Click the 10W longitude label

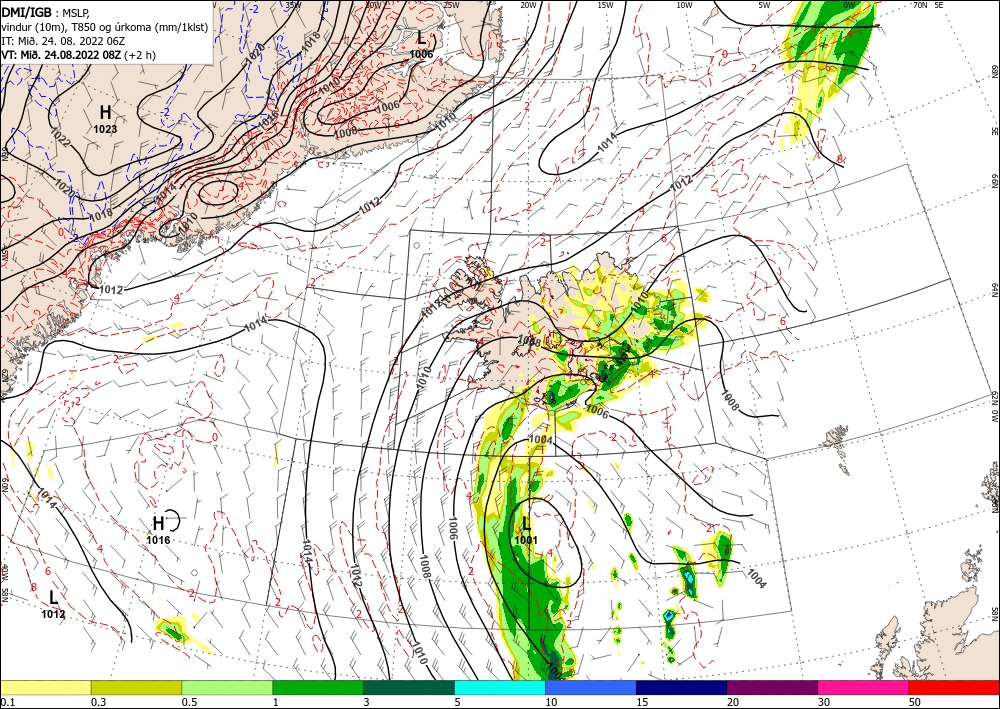pyautogui.click(x=684, y=5)
